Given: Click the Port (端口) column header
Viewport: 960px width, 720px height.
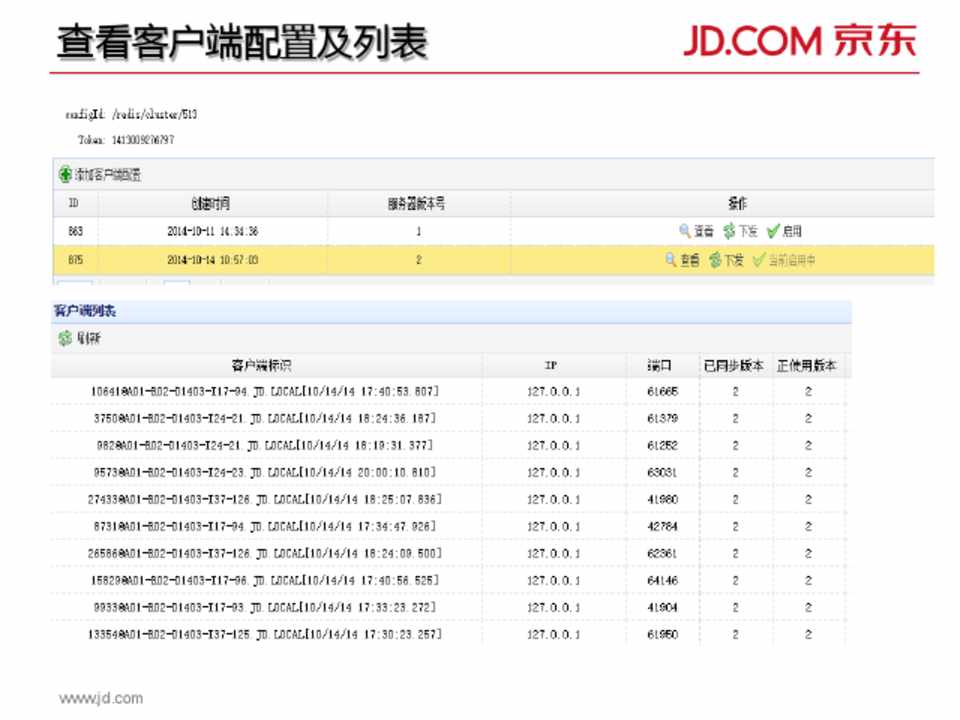Looking at the screenshot, I should click(661, 366).
